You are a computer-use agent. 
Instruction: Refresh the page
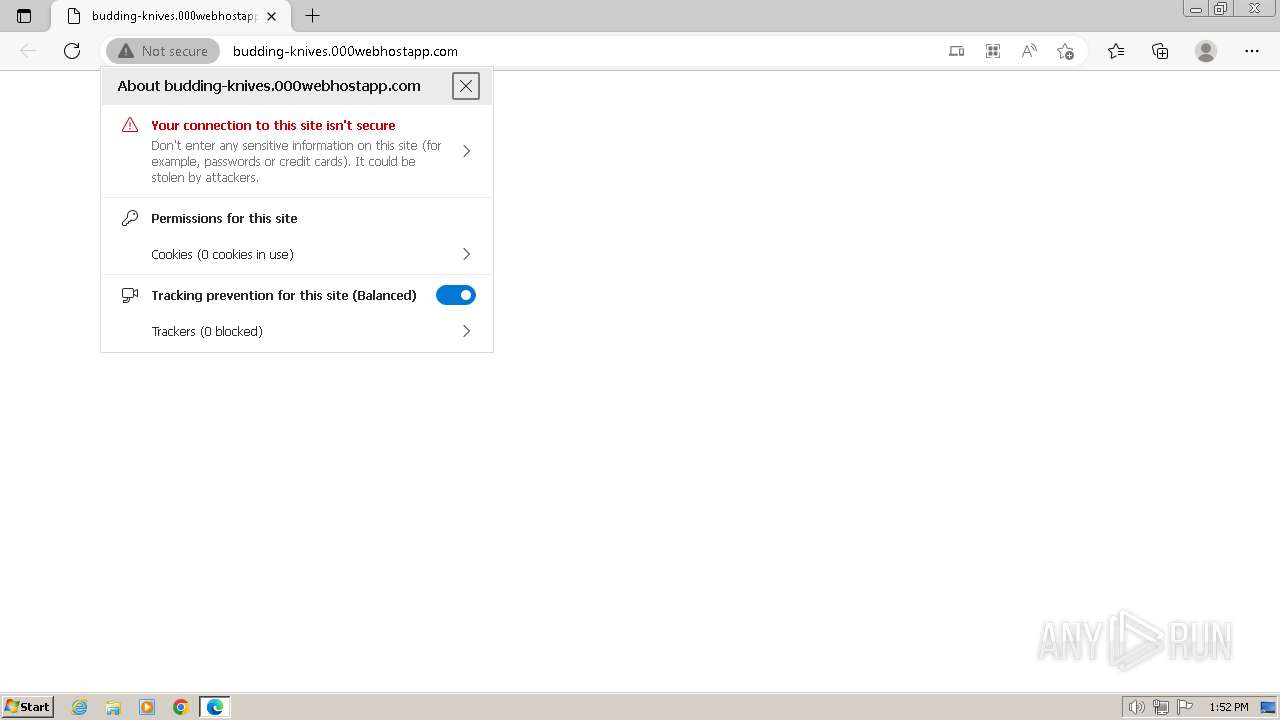click(72, 51)
